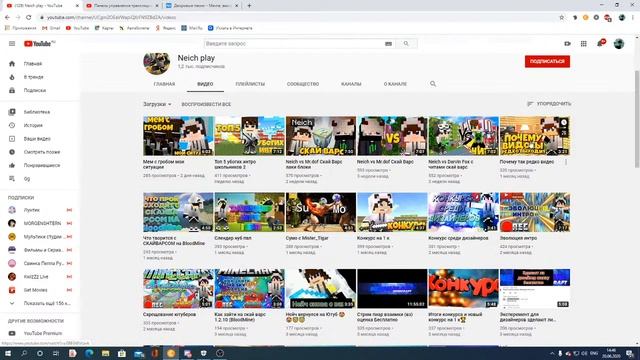Open options menu for Почему так редко видео
The height and width of the screenshot is (360, 640).
(x=566, y=162)
